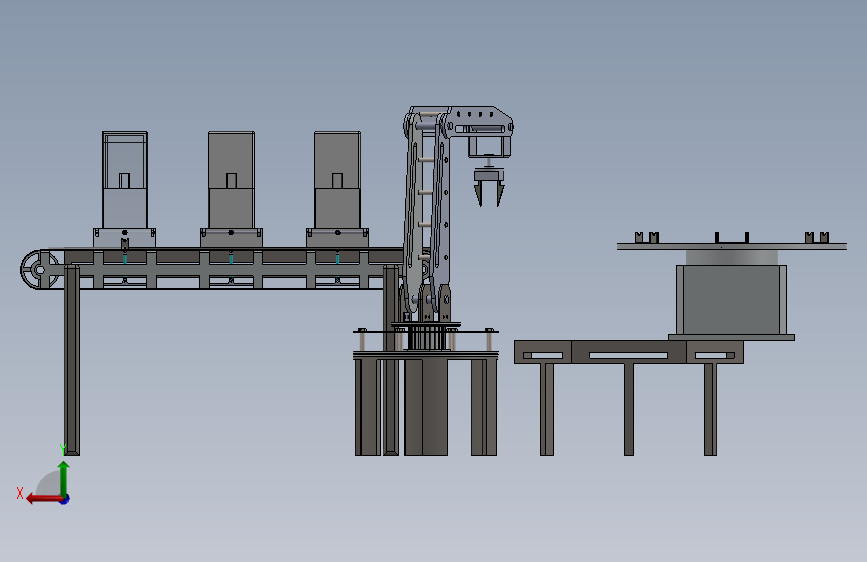Select the middle hopper box on the conveyor
This screenshot has width=867, height=562.
231,180
